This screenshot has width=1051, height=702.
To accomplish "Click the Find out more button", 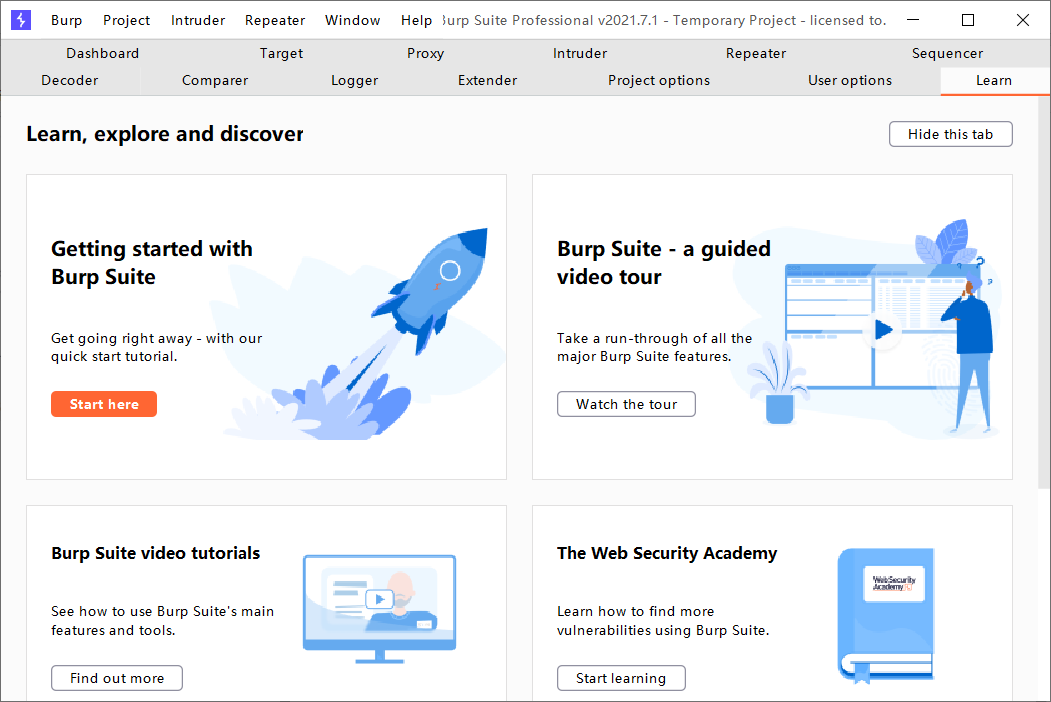I will click(117, 678).
